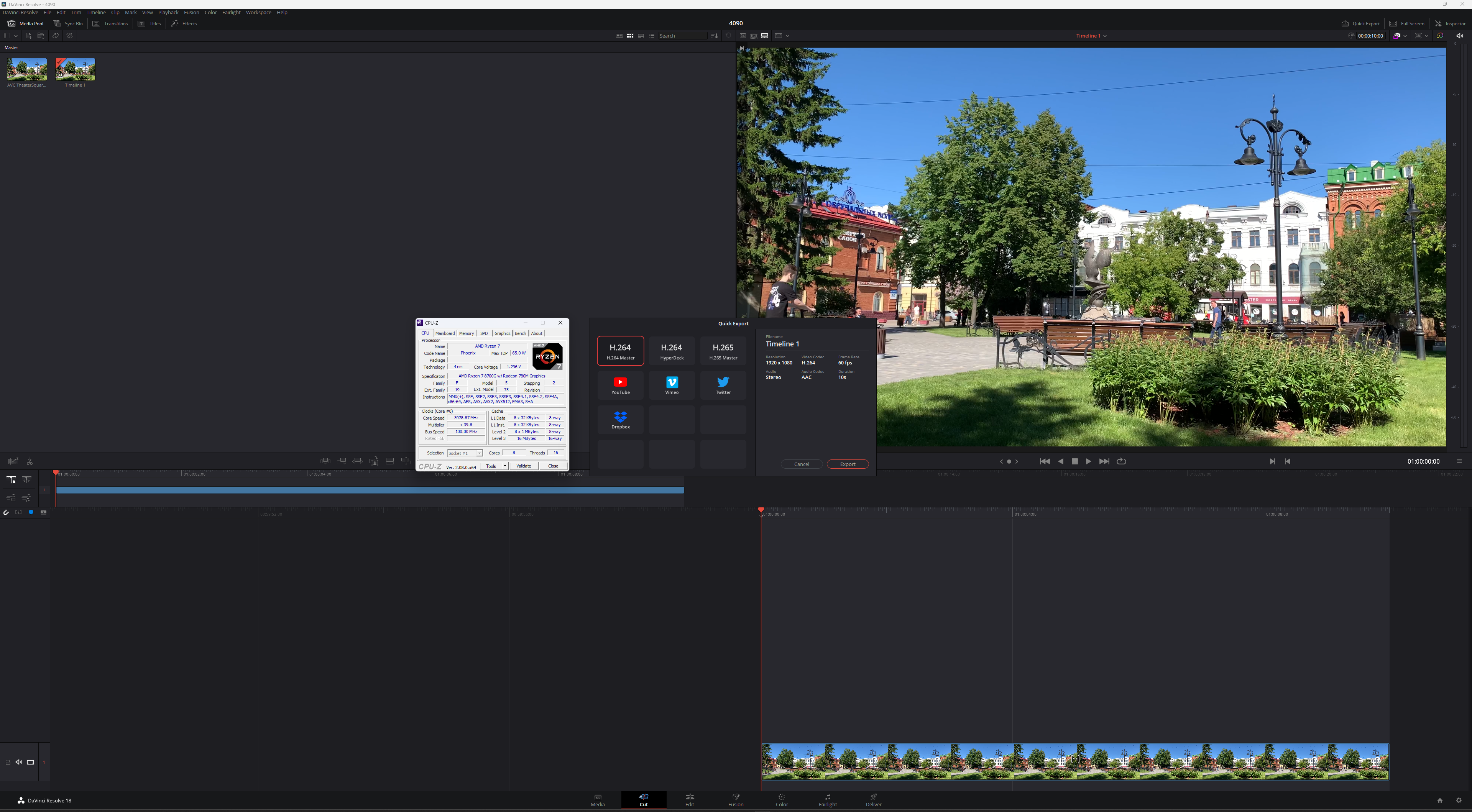The height and width of the screenshot is (812, 1472).
Task: Click the Boring Detector icon
Action: coord(13,461)
